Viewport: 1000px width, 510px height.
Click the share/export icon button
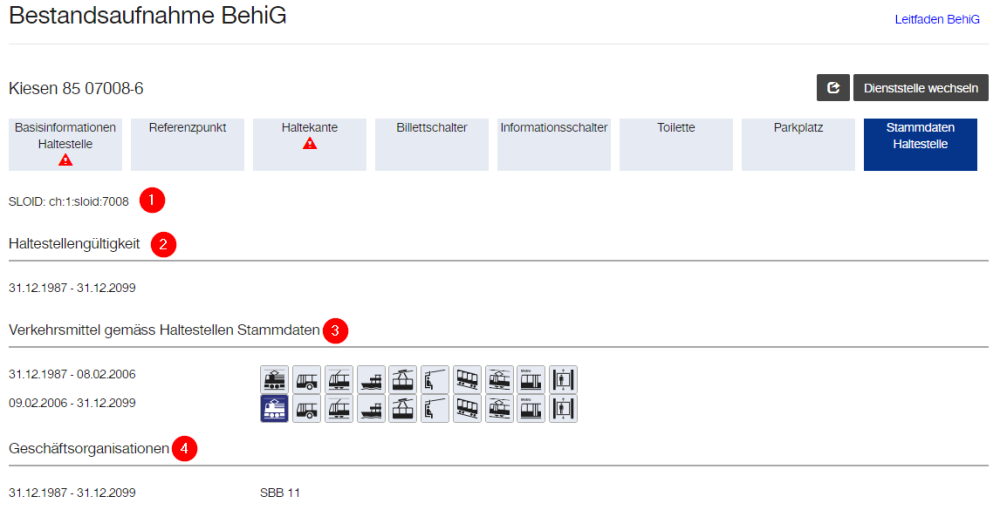(x=832, y=87)
